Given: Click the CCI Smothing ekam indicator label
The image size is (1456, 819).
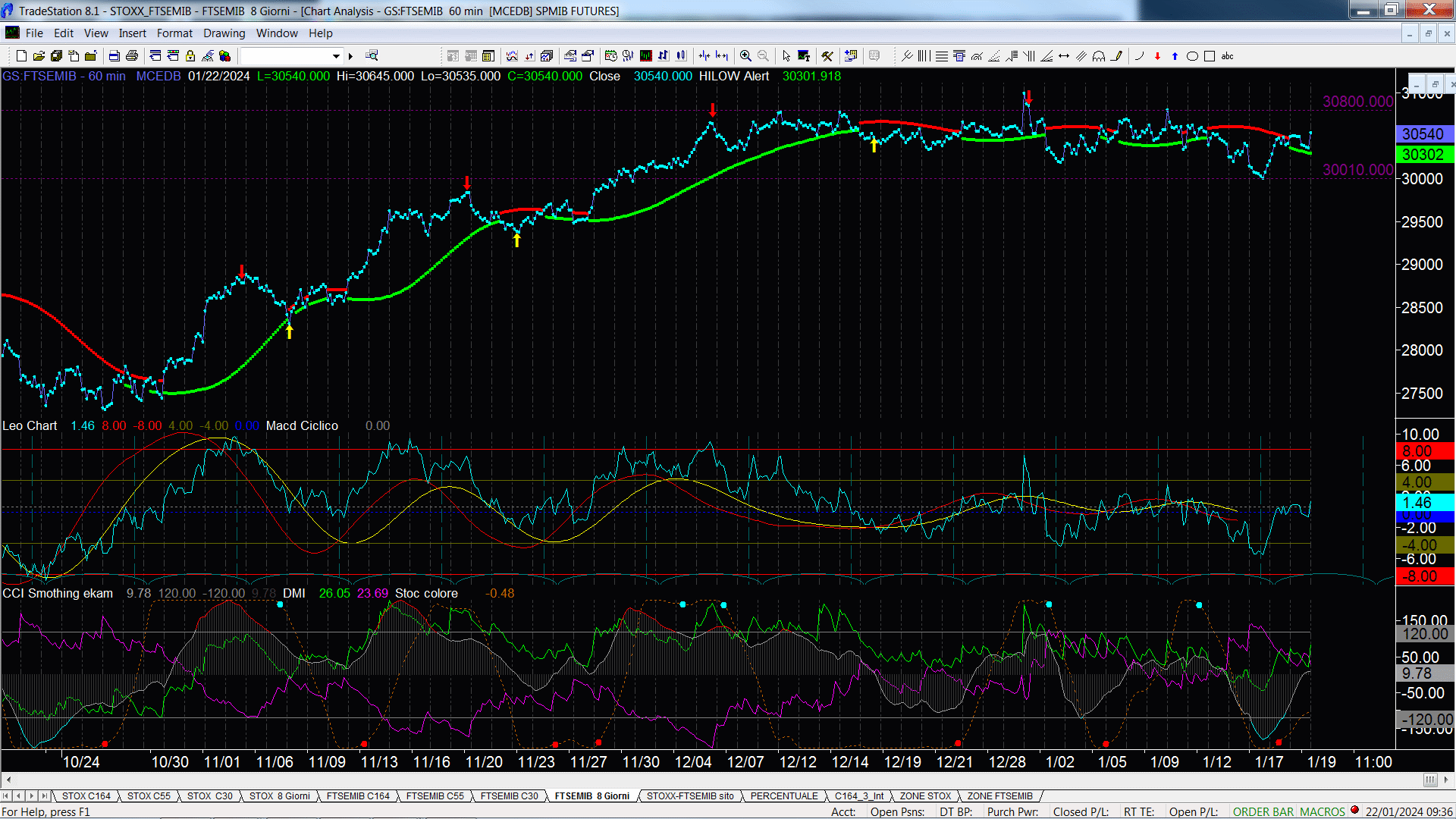Looking at the screenshot, I should [x=58, y=594].
